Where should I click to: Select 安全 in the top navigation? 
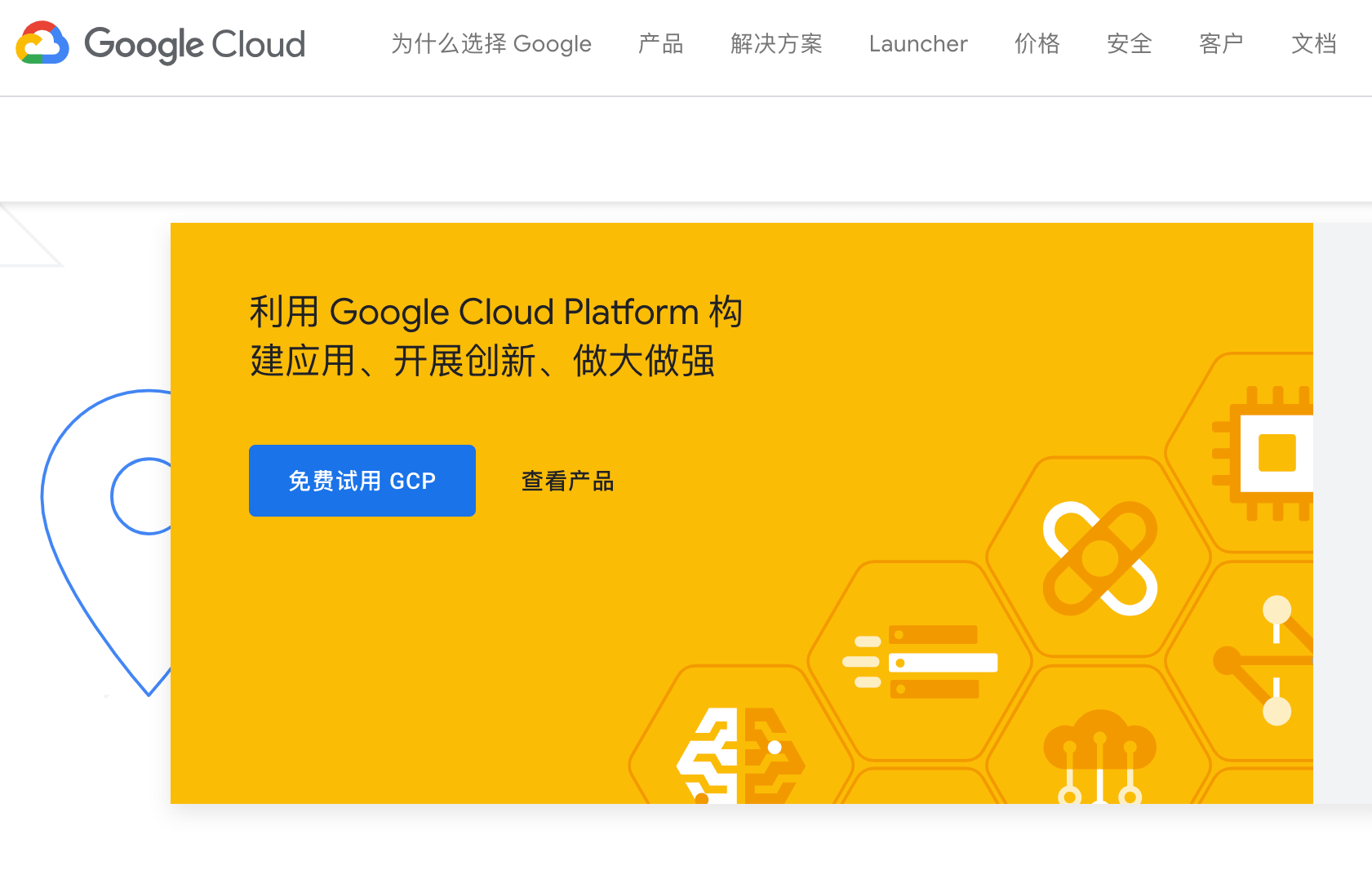1130,43
